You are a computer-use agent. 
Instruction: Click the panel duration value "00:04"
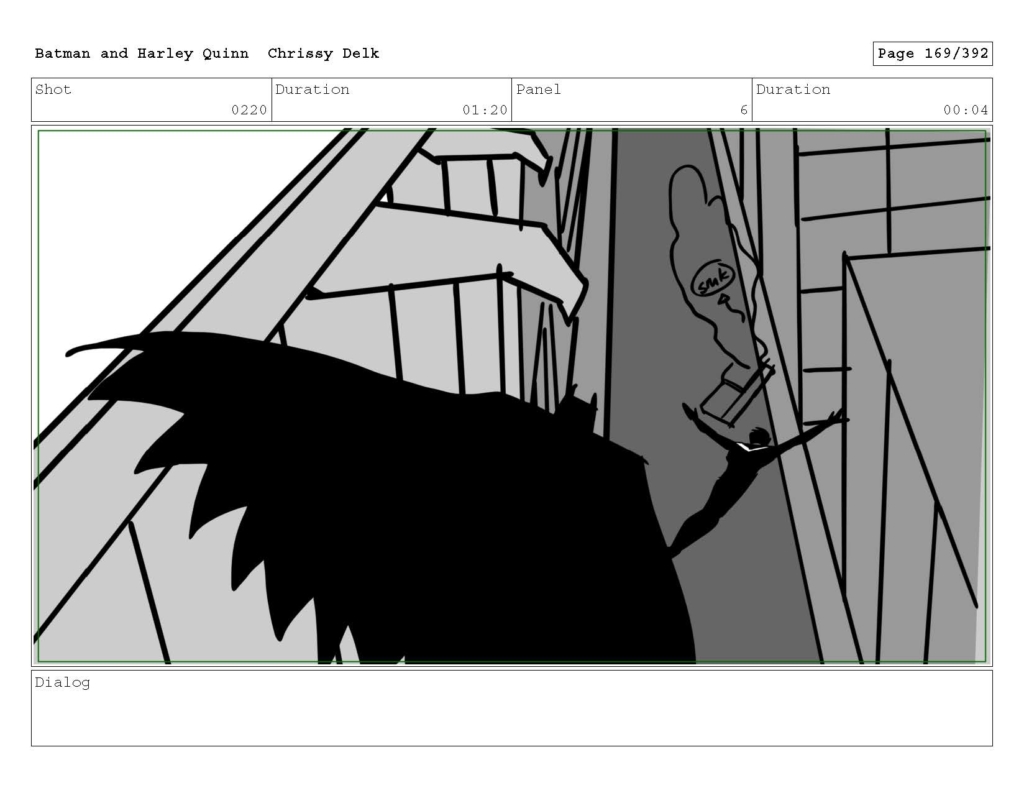tap(965, 110)
